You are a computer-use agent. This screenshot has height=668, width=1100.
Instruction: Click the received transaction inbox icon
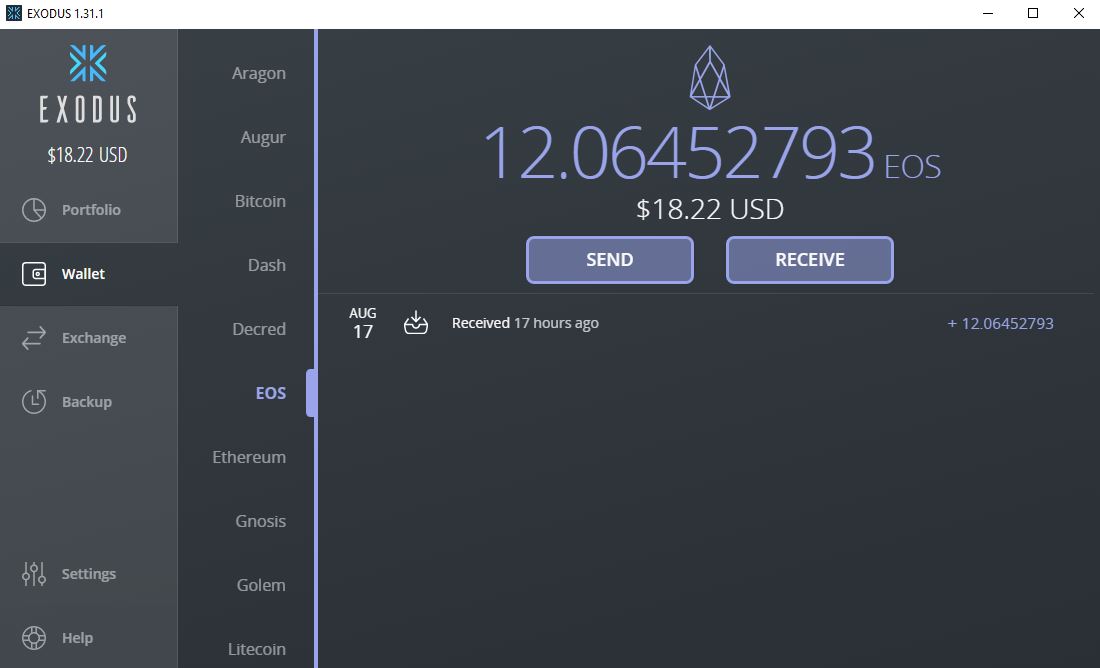[416, 323]
